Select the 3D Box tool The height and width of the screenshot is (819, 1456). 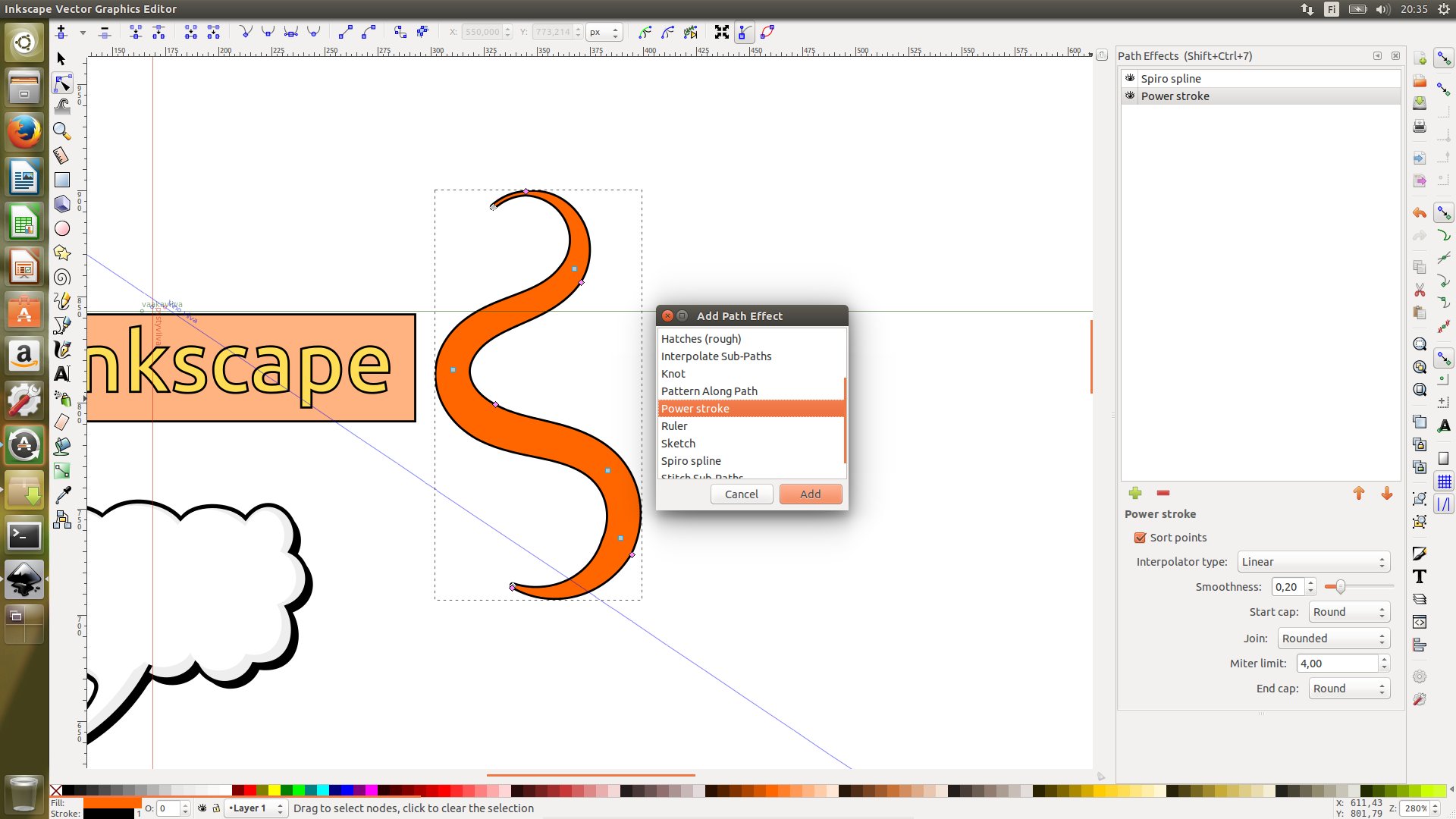[x=62, y=204]
